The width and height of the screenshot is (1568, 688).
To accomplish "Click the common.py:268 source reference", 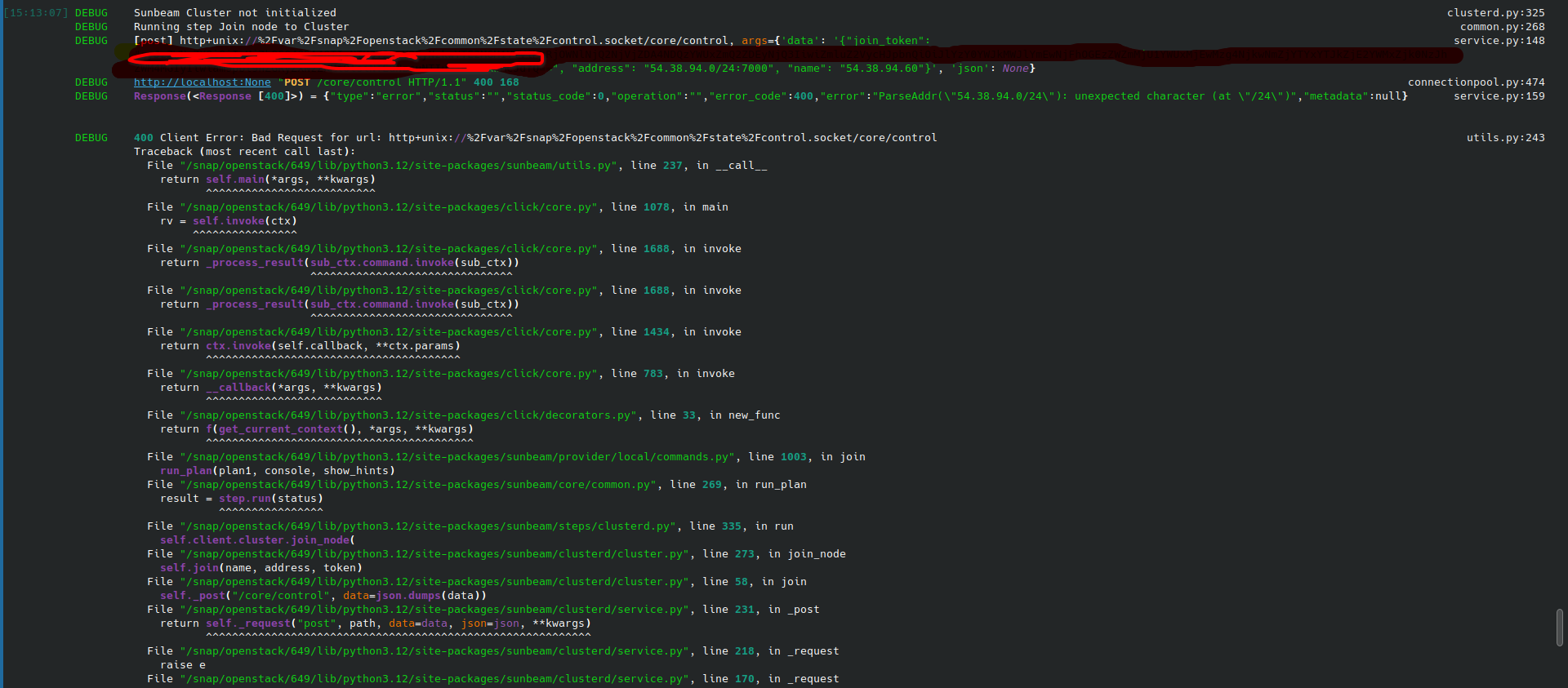I will [x=1502, y=27].
